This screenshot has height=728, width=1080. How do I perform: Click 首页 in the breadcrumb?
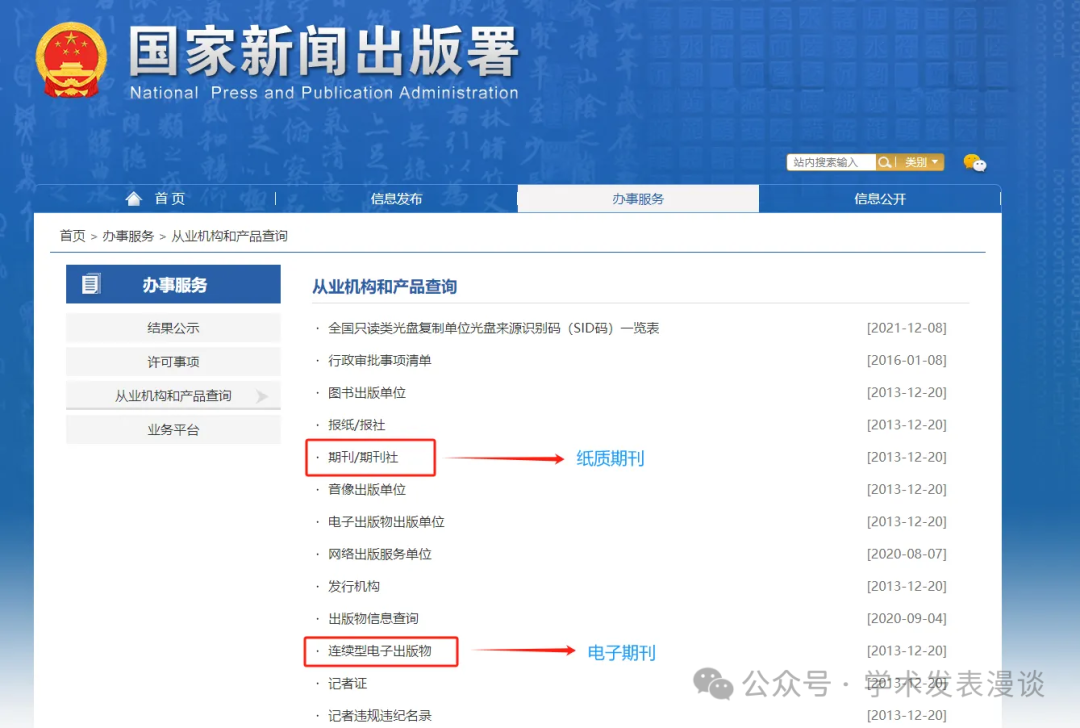click(72, 236)
